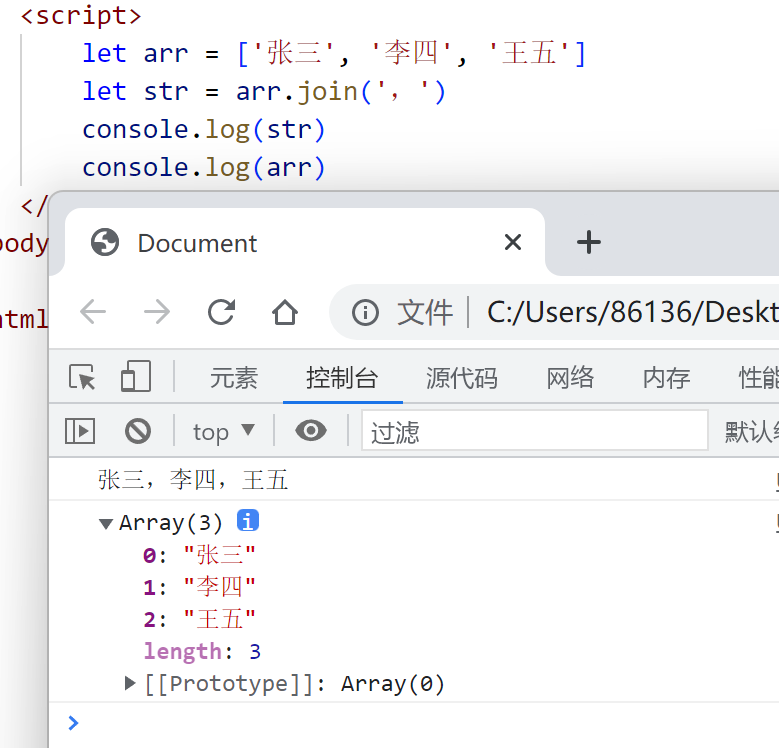Click the address bar file path
The image size is (779, 748).
tap(632, 312)
